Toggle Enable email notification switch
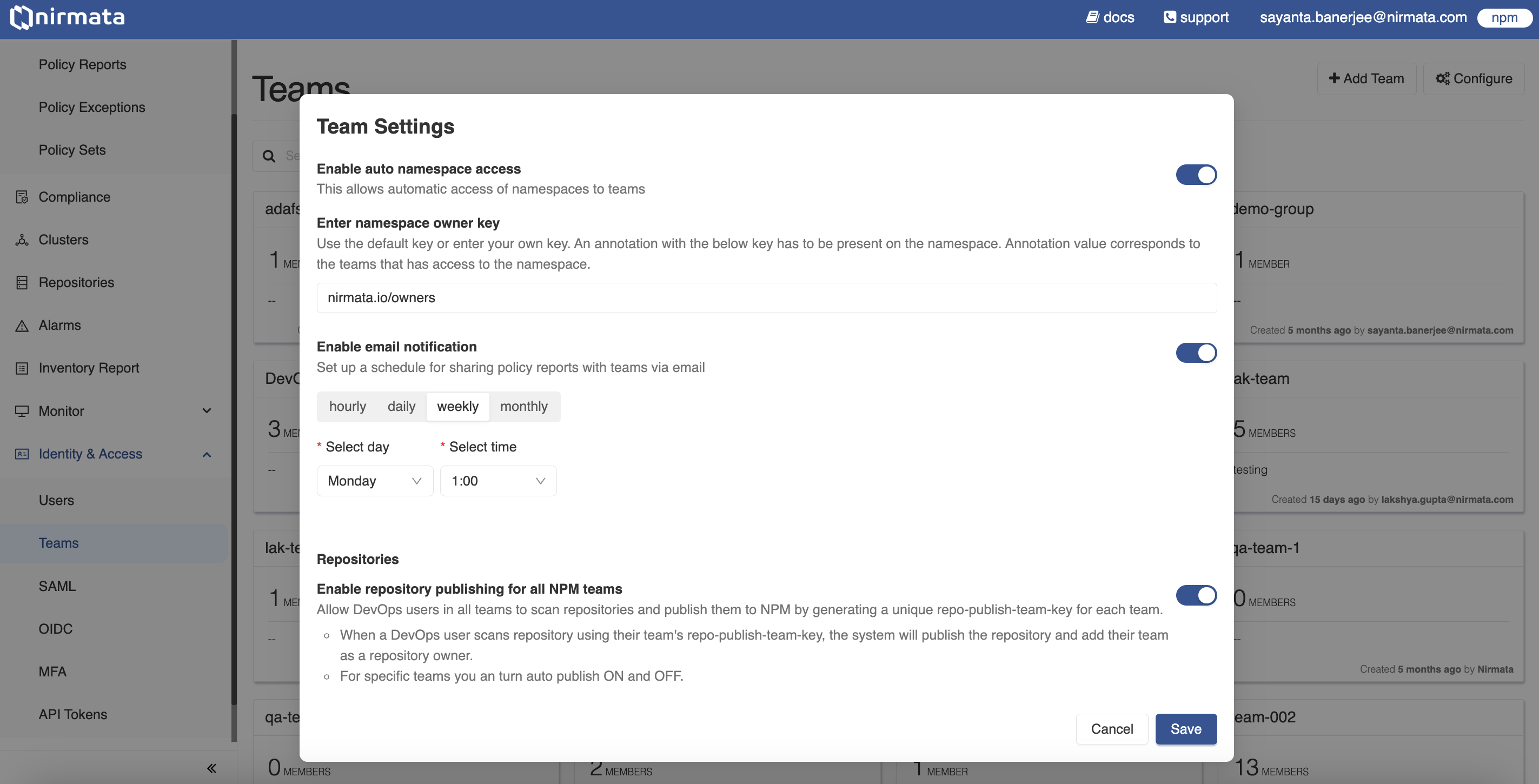Screen dimensions: 1539x784 click(x=1196, y=353)
